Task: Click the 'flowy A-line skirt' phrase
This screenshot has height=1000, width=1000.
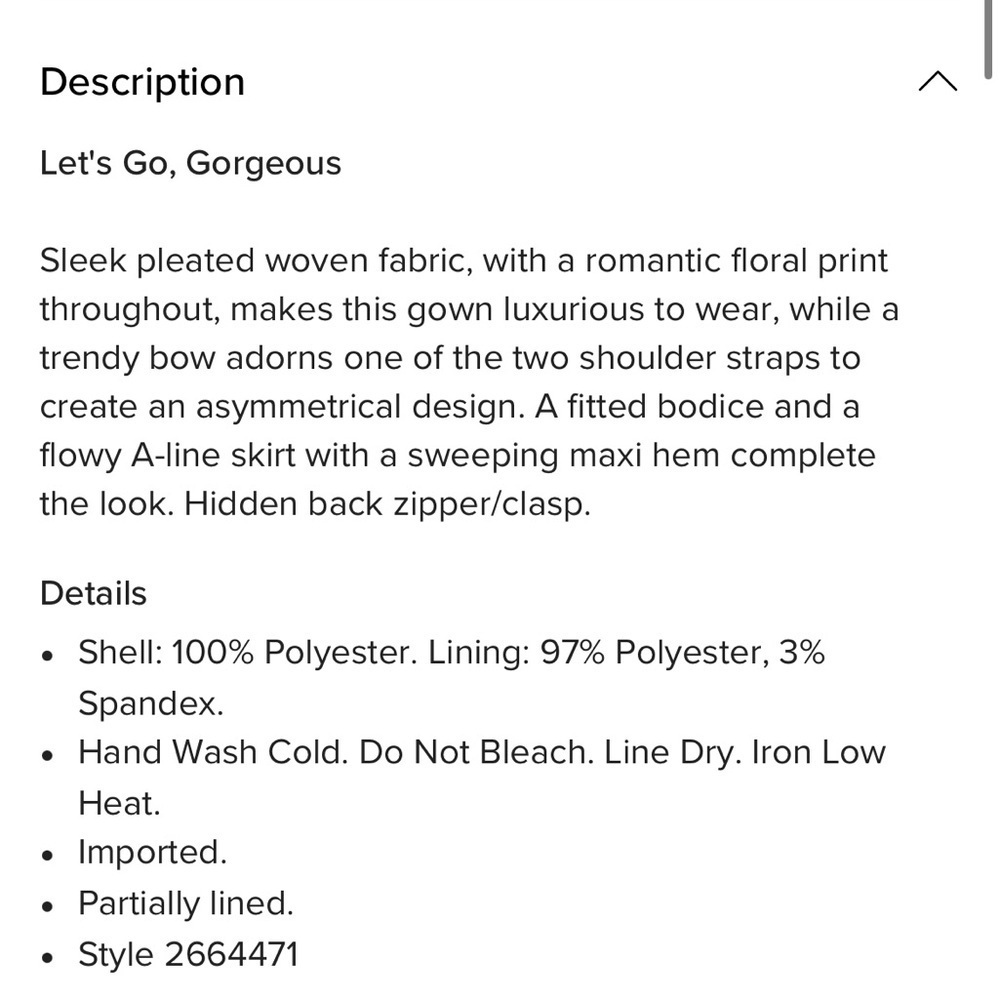Action: 167,456
